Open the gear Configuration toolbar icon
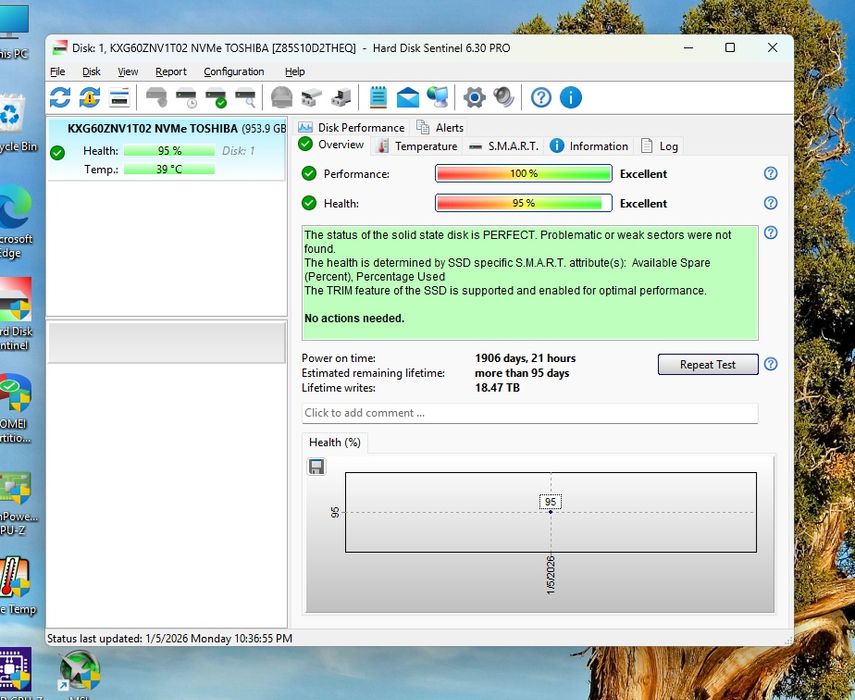Image resolution: width=855 pixels, height=700 pixels. coord(474,98)
